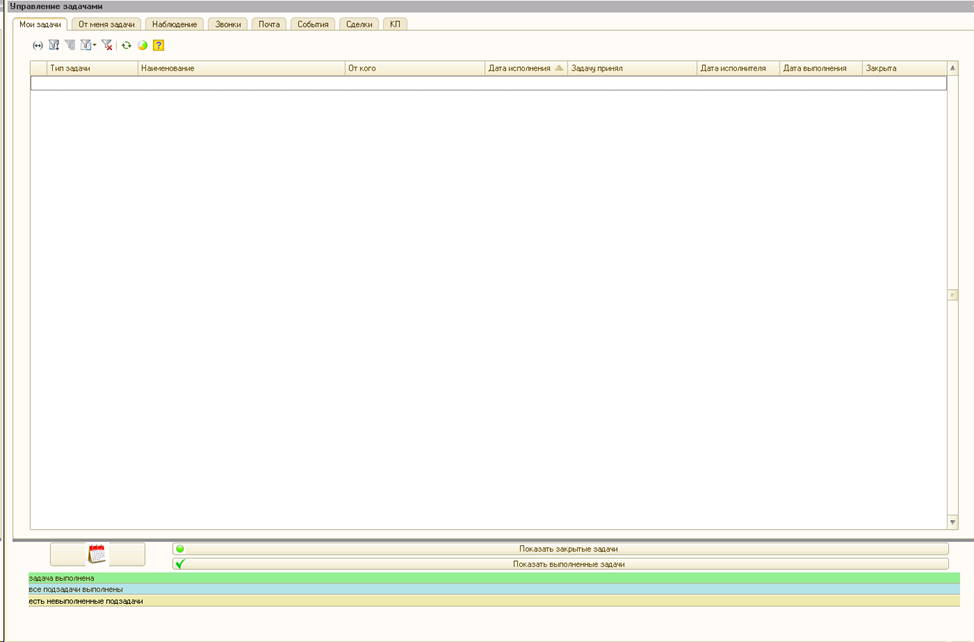Refresh the task list
Image resolution: width=974 pixels, height=642 pixels.
coord(126,45)
